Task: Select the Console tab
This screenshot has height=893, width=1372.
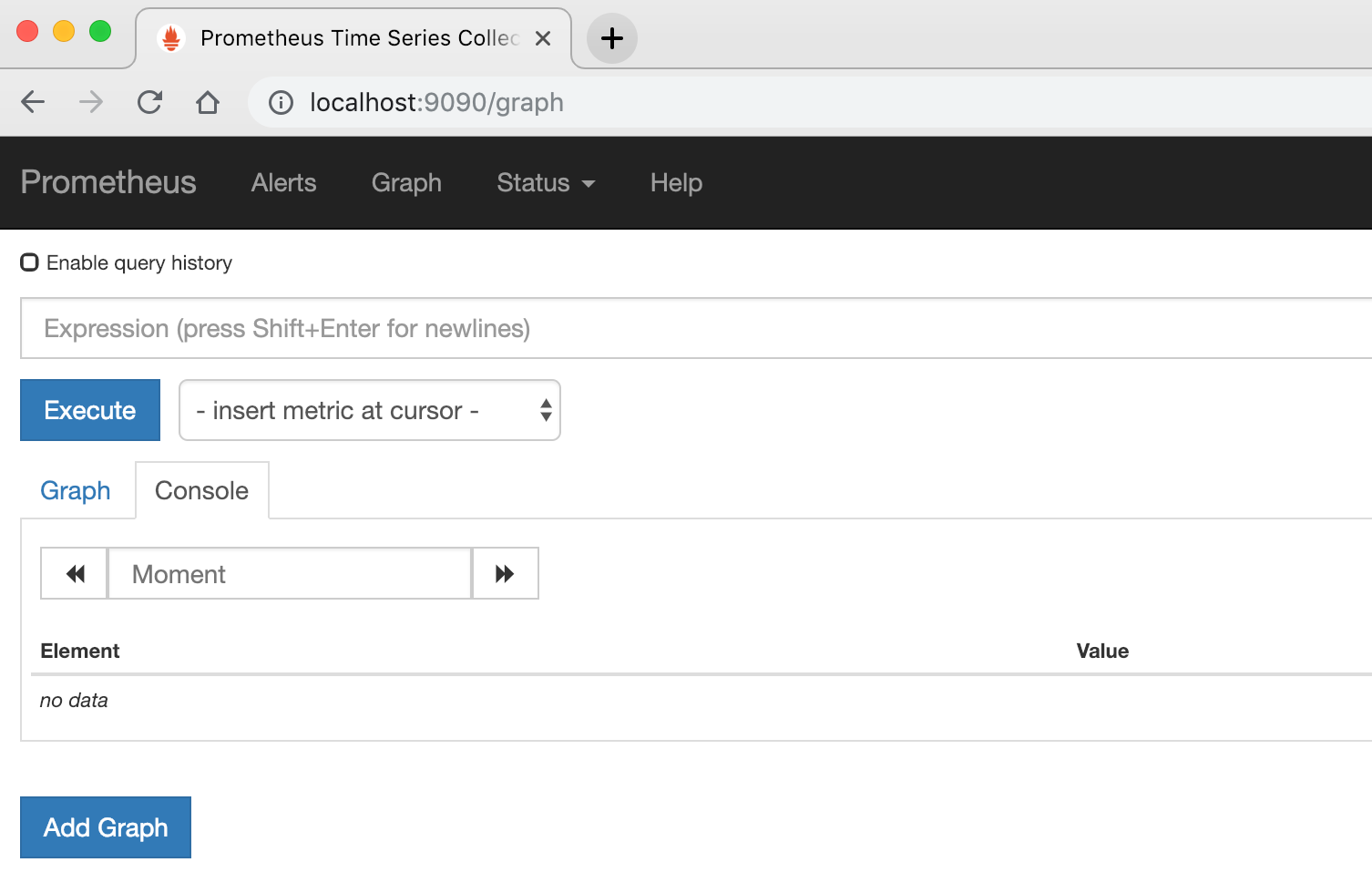Action: click(x=201, y=490)
